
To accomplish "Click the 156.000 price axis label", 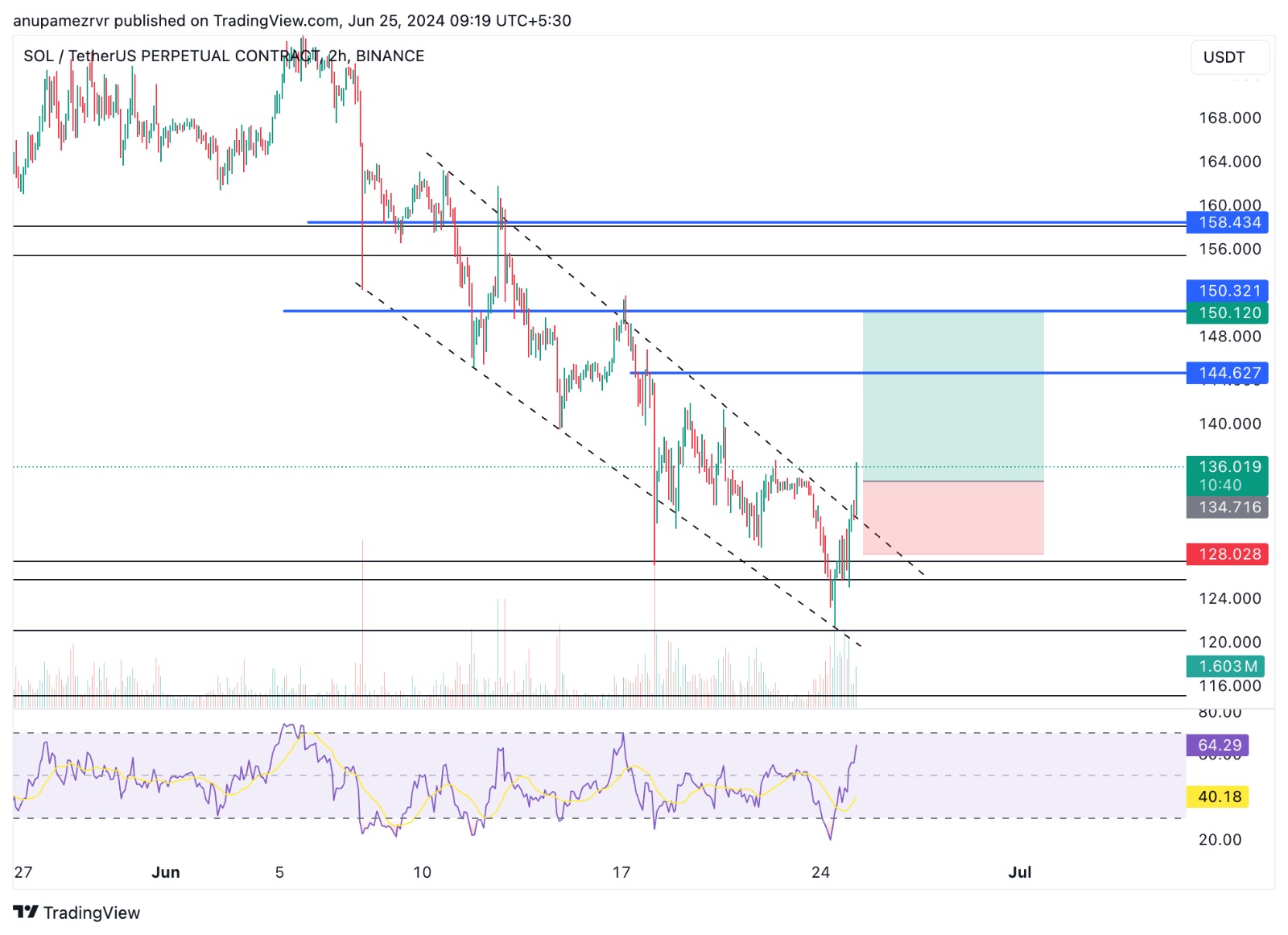I will point(1230,249).
